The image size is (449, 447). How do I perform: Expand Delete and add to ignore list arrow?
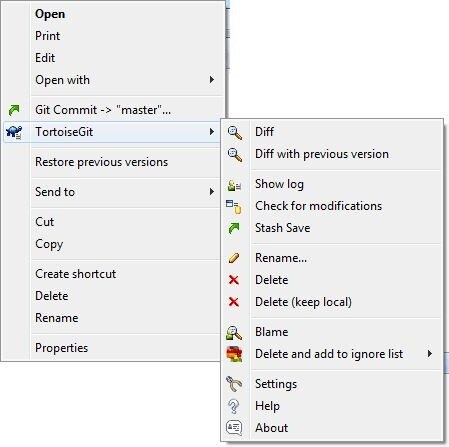pos(430,354)
